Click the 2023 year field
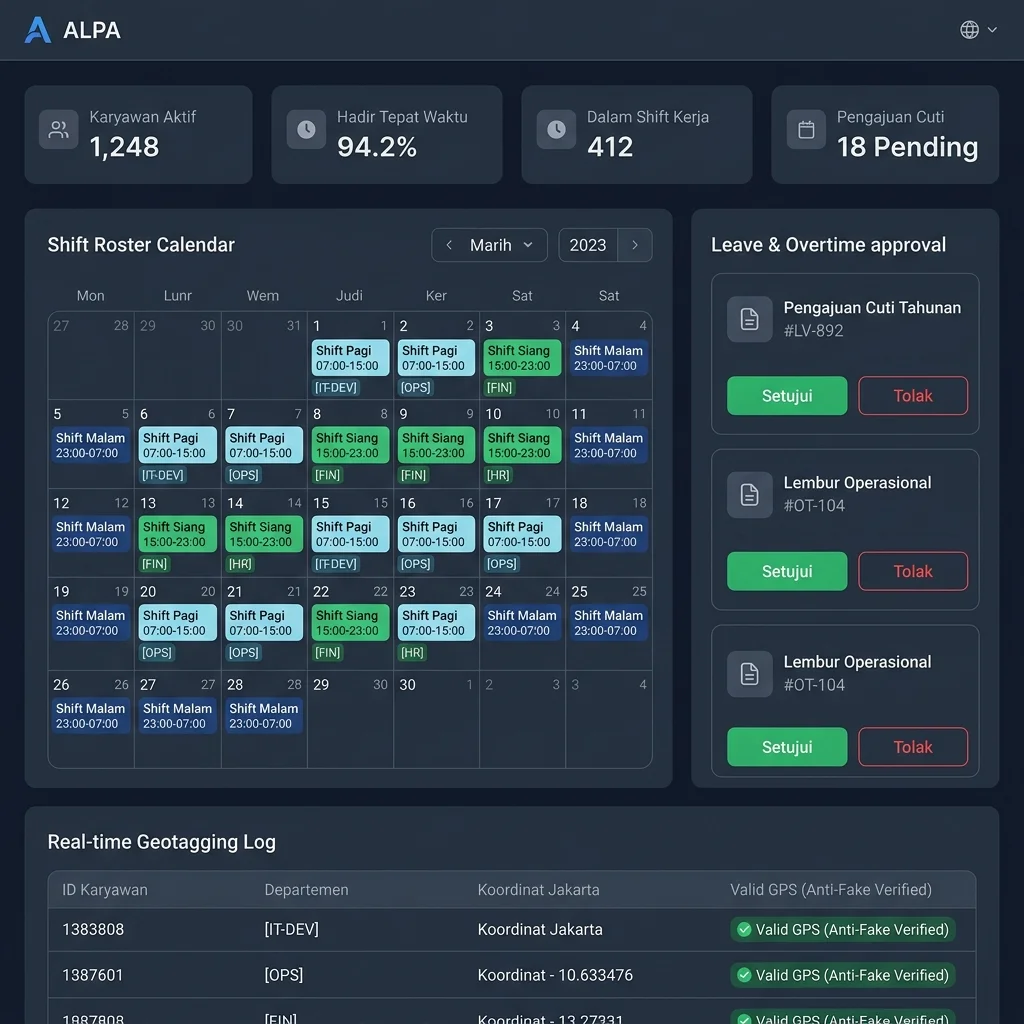 point(588,245)
